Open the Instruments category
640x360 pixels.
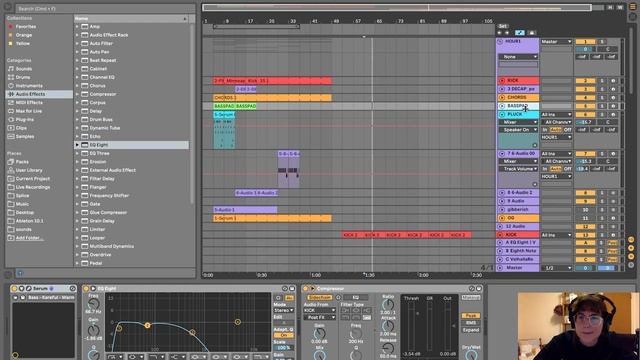pos(29,86)
